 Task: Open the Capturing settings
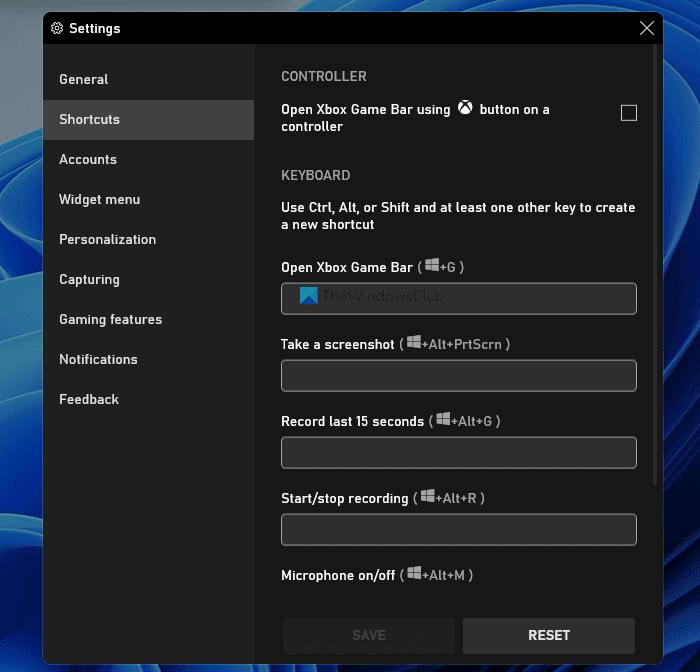click(x=149, y=280)
